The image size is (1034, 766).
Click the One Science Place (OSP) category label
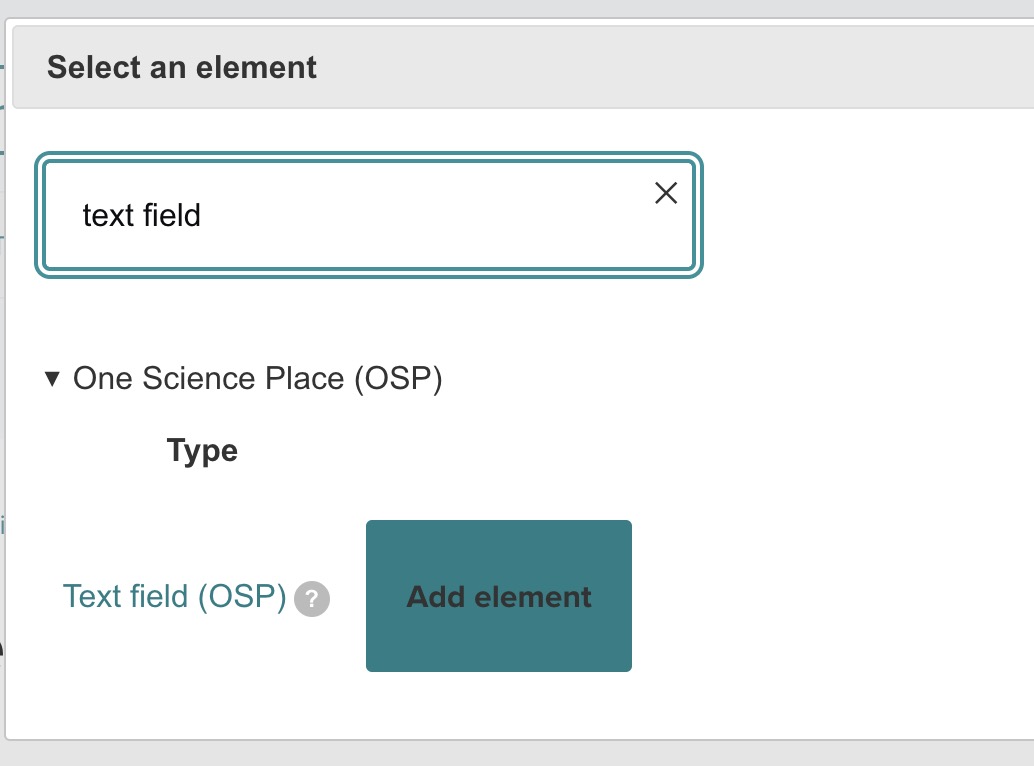[x=257, y=379]
